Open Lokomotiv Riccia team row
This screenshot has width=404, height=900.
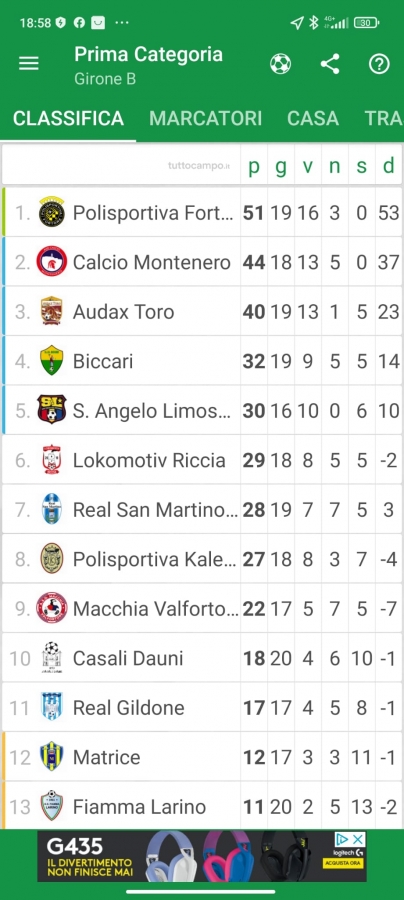(x=202, y=460)
